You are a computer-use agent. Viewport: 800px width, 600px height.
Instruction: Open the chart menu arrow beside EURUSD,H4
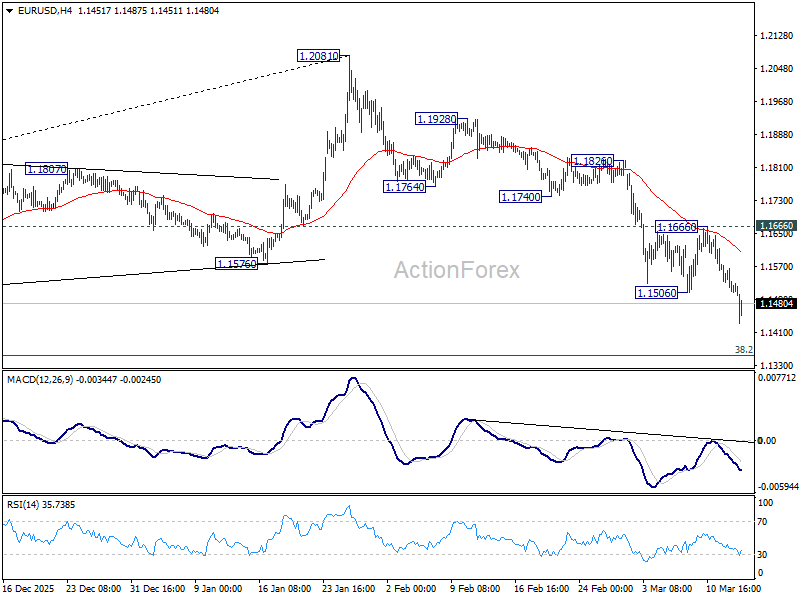click(x=10, y=11)
